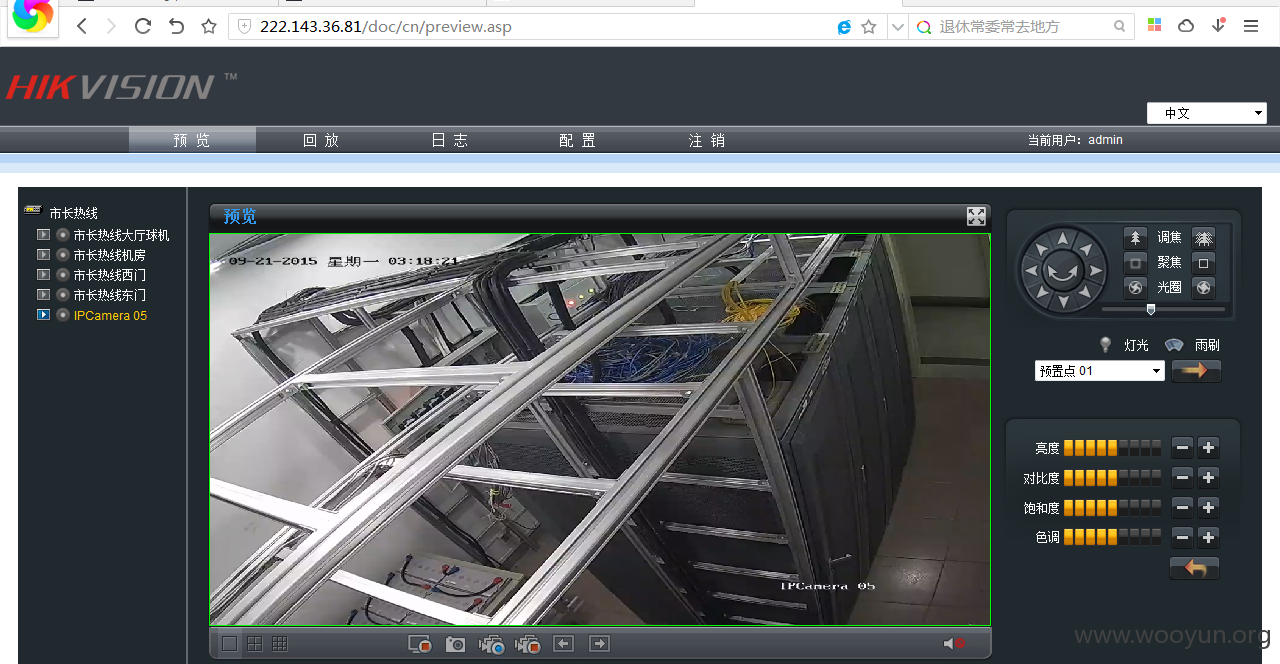Click the PTZ up arrow
Image resolution: width=1280 pixels, height=664 pixels.
[1062, 238]
